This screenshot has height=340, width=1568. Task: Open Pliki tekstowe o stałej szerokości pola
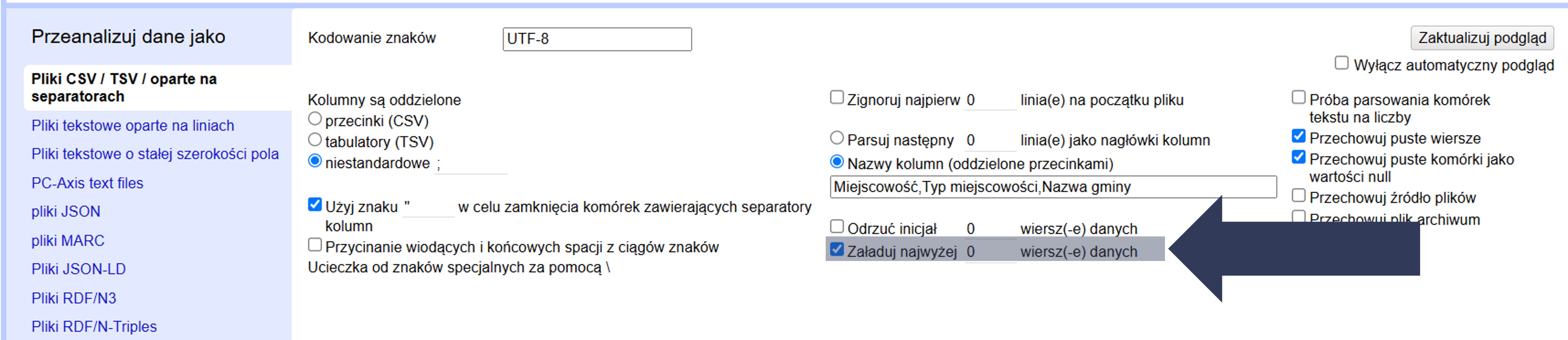[x=155, y=155]
